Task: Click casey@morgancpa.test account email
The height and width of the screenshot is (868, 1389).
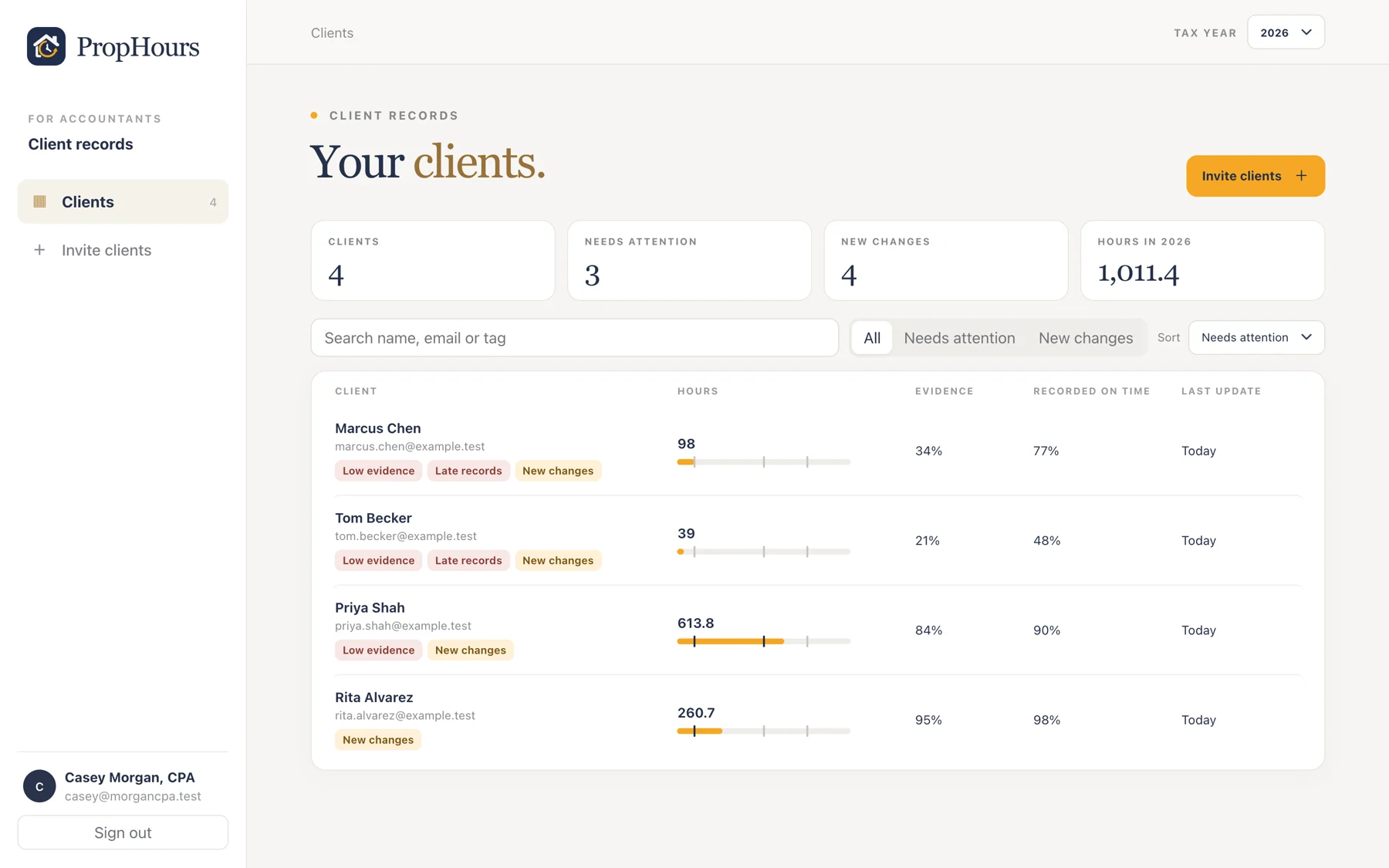Action: coord(133,796)
